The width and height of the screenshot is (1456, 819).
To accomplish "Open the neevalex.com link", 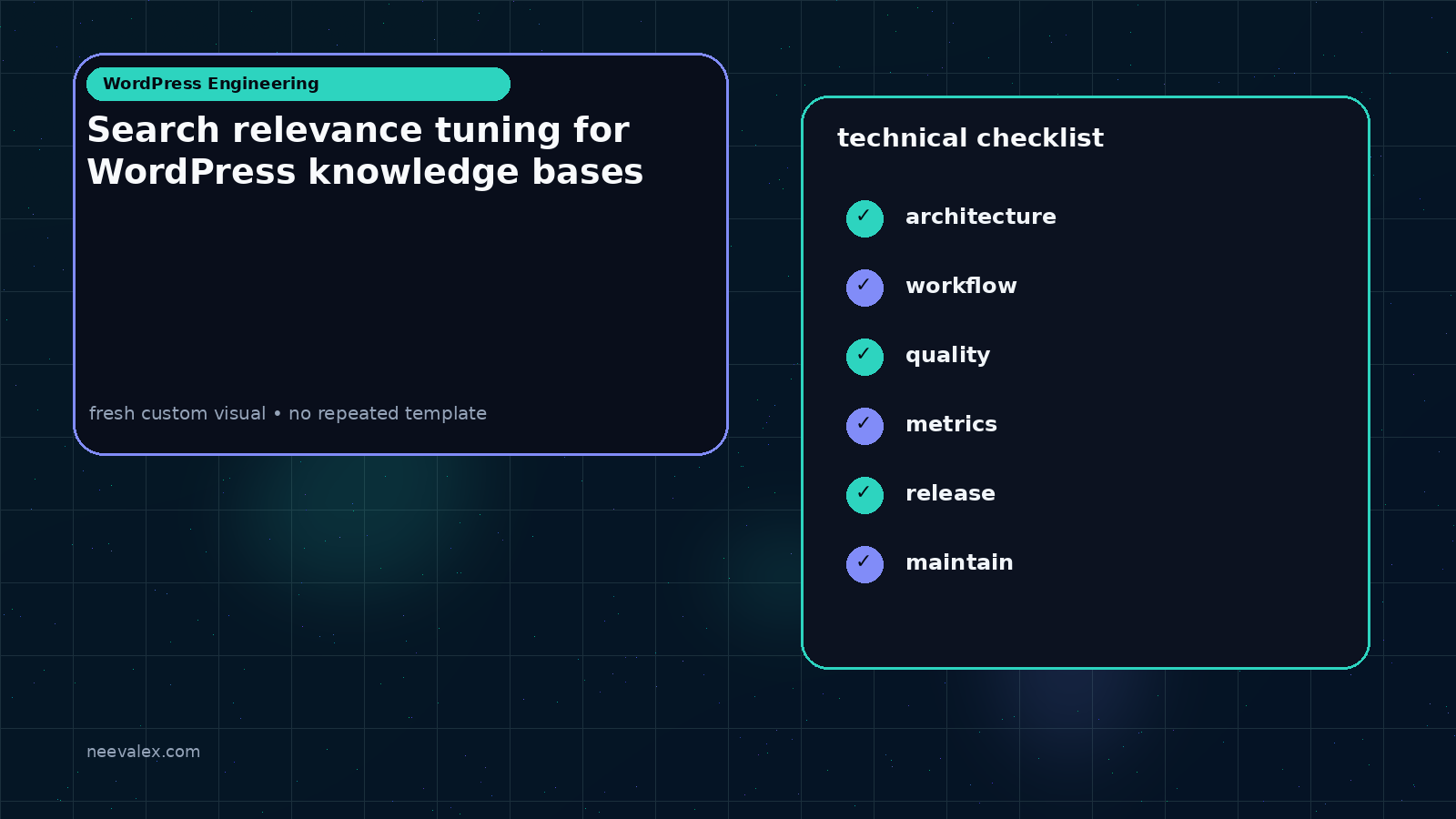I will tap(143, 752).
